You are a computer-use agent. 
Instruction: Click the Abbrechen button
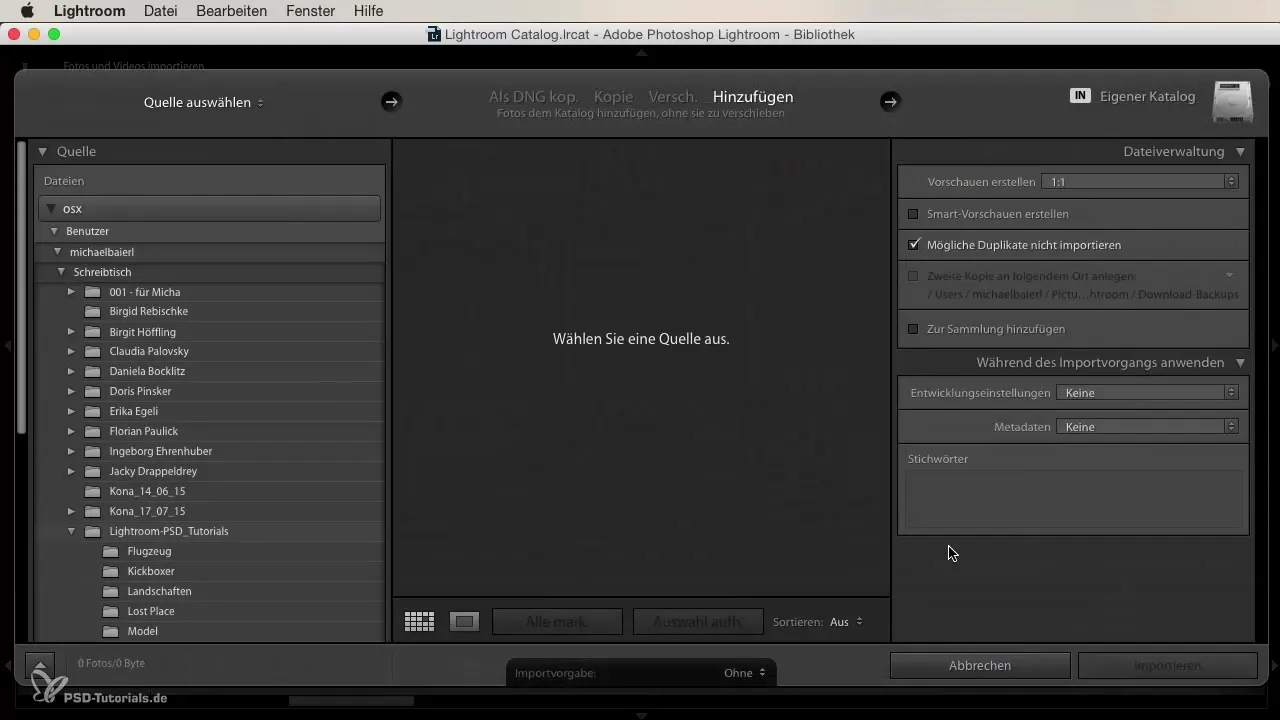point(980,665)
